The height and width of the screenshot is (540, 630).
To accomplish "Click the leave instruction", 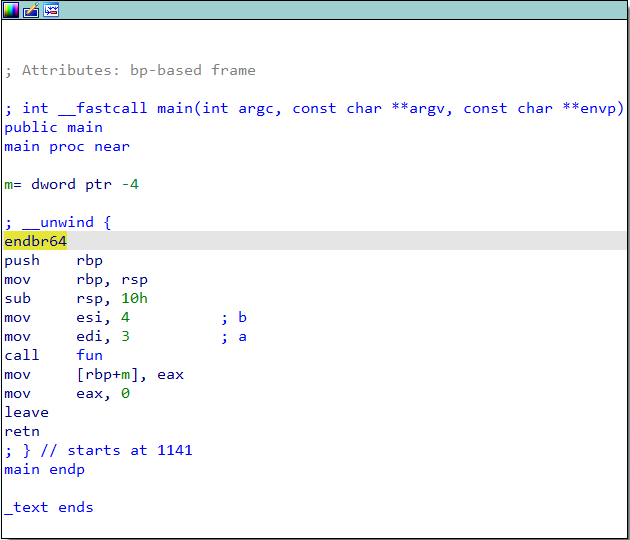I will [x=26, y=412].
